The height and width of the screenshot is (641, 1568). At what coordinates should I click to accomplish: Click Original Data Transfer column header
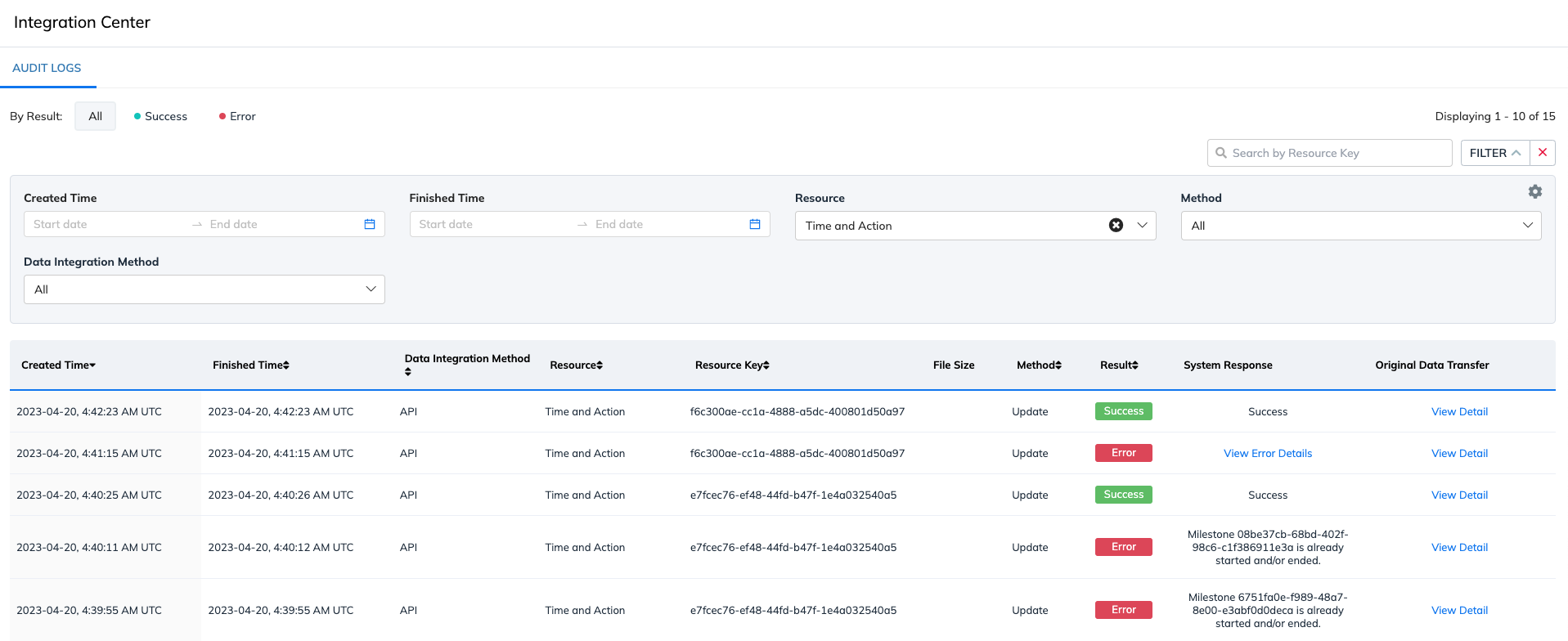(x=1432, y=365)
